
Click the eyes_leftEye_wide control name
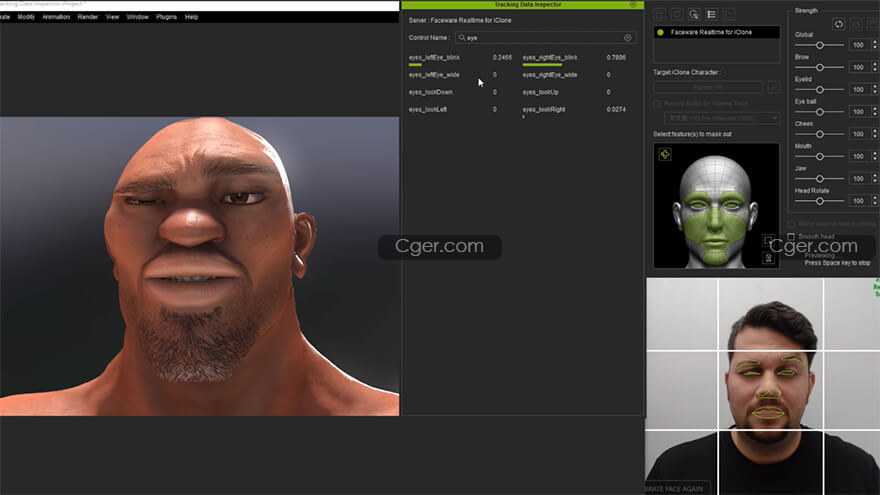click(x=434, y=75)
